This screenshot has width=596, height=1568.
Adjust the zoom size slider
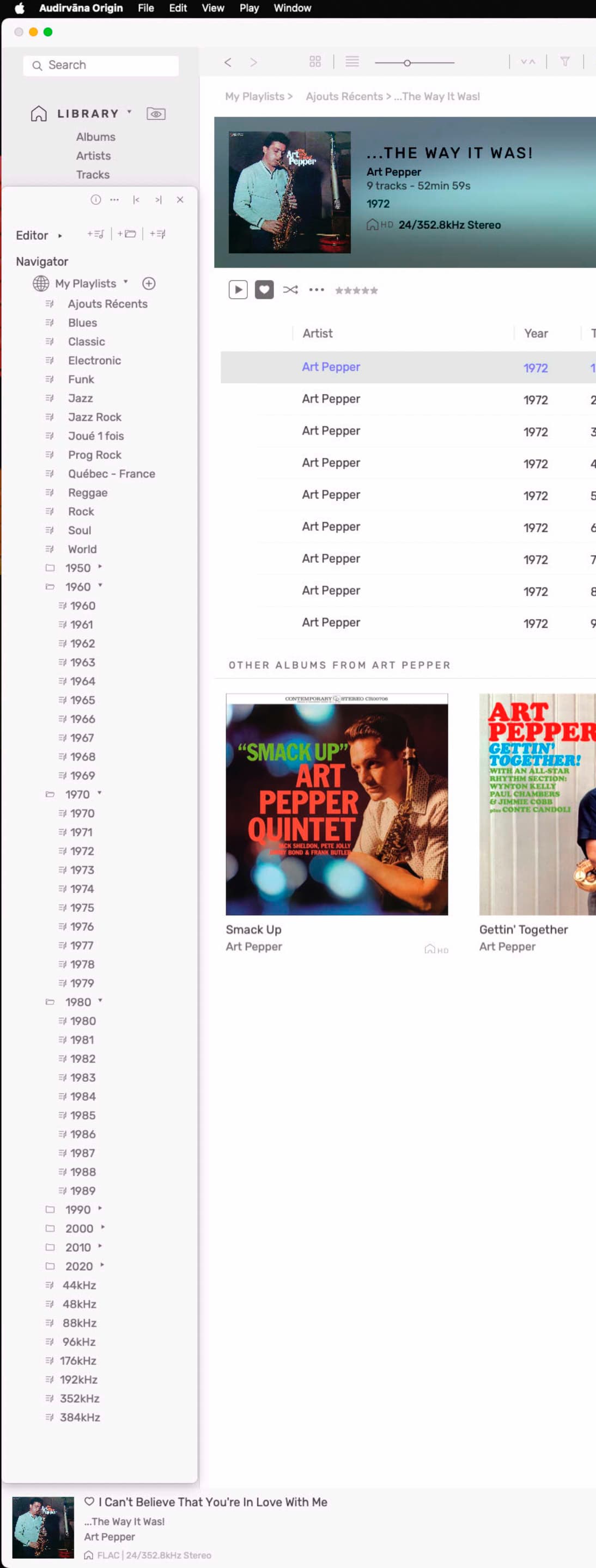415,62
